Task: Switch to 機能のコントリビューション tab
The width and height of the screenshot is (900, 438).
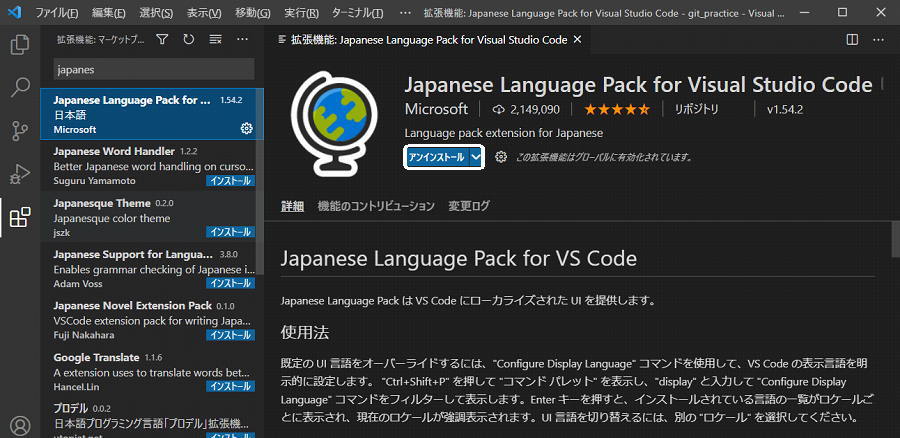Action: pos(376,206)
